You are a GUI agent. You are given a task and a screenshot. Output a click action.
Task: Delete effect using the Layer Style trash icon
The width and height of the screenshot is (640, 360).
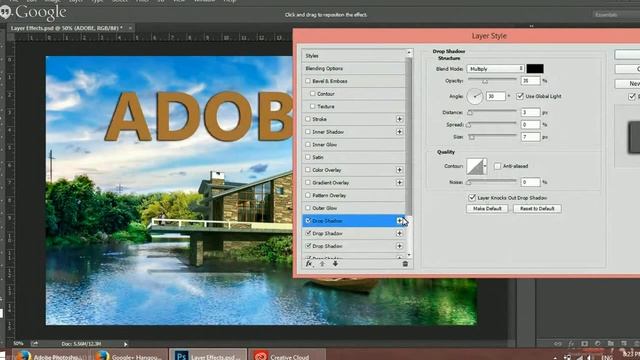pyautogui.click(x=405, y=264)
